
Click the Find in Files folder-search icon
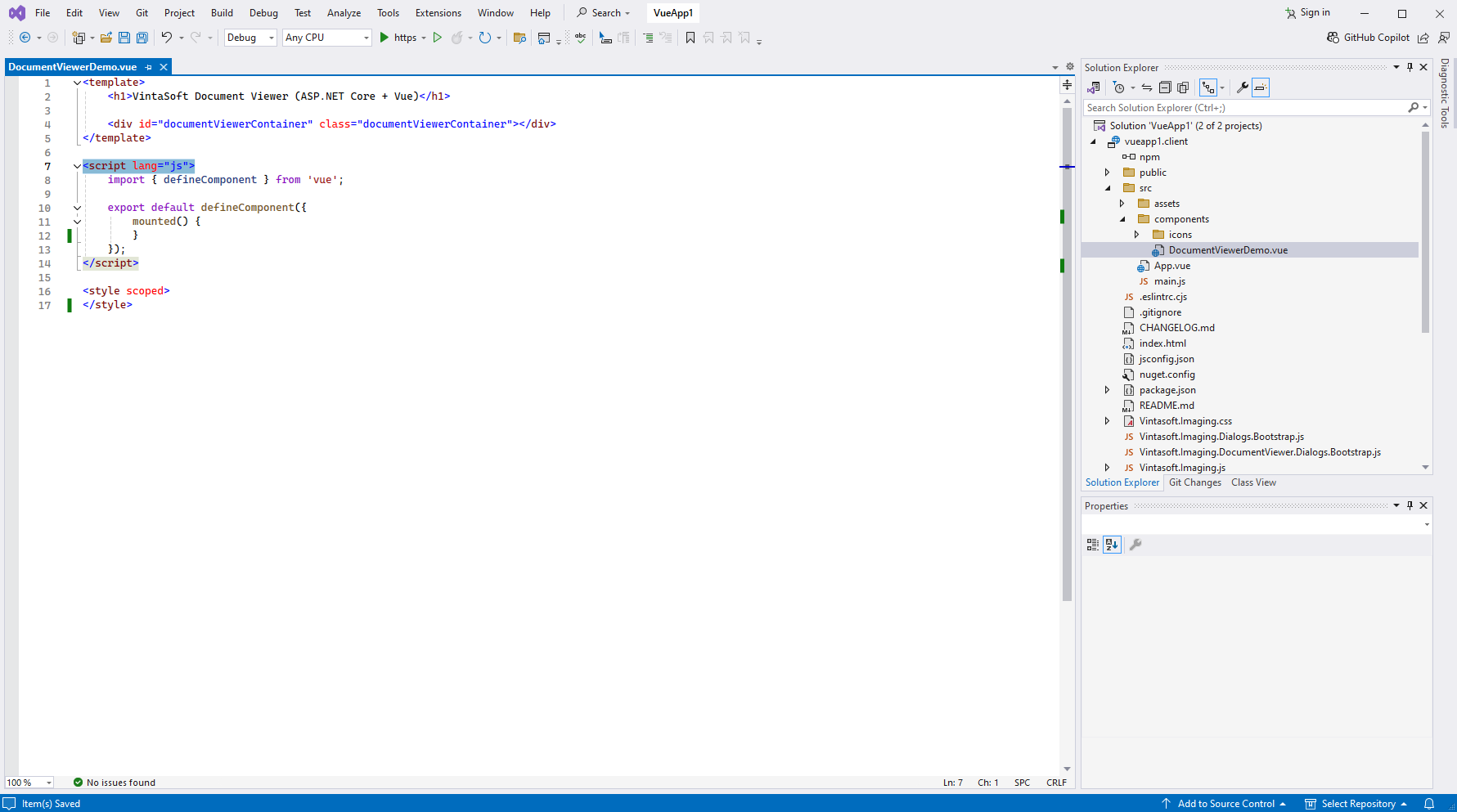(519, 38)
